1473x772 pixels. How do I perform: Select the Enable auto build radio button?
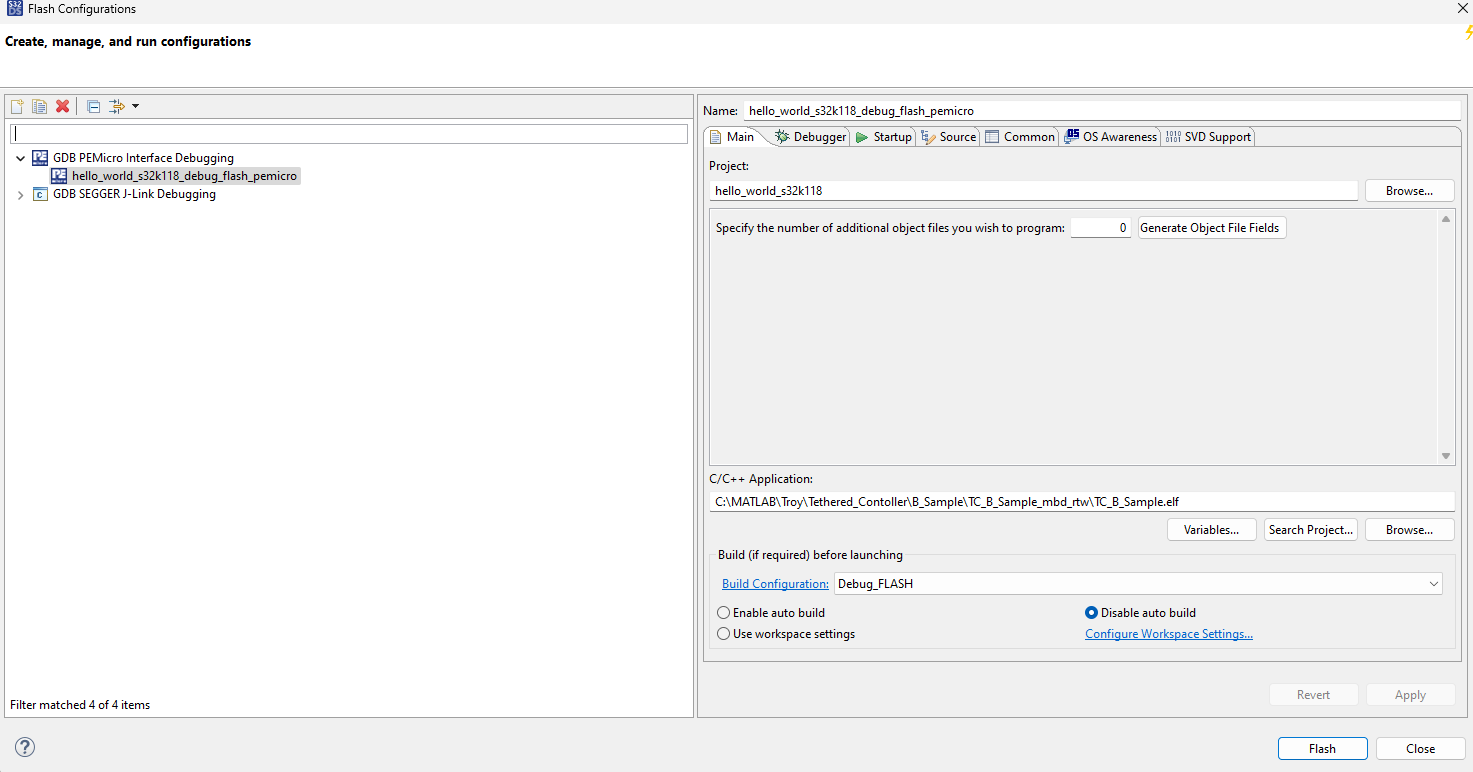click(723, 612)
